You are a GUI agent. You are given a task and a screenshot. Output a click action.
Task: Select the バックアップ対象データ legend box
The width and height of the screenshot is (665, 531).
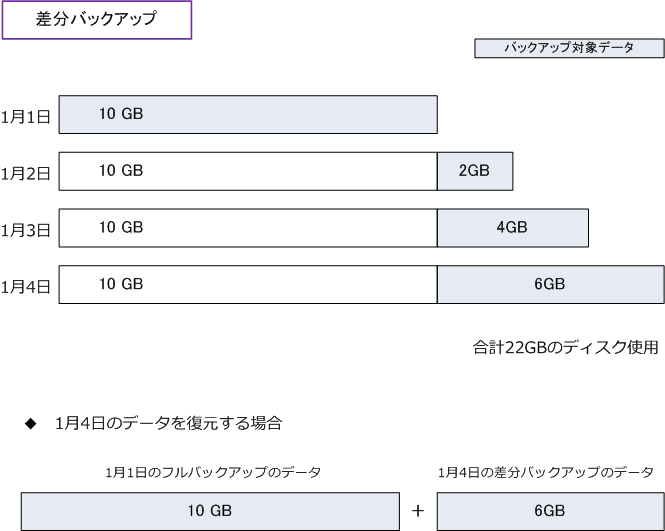tap(569, 48)
